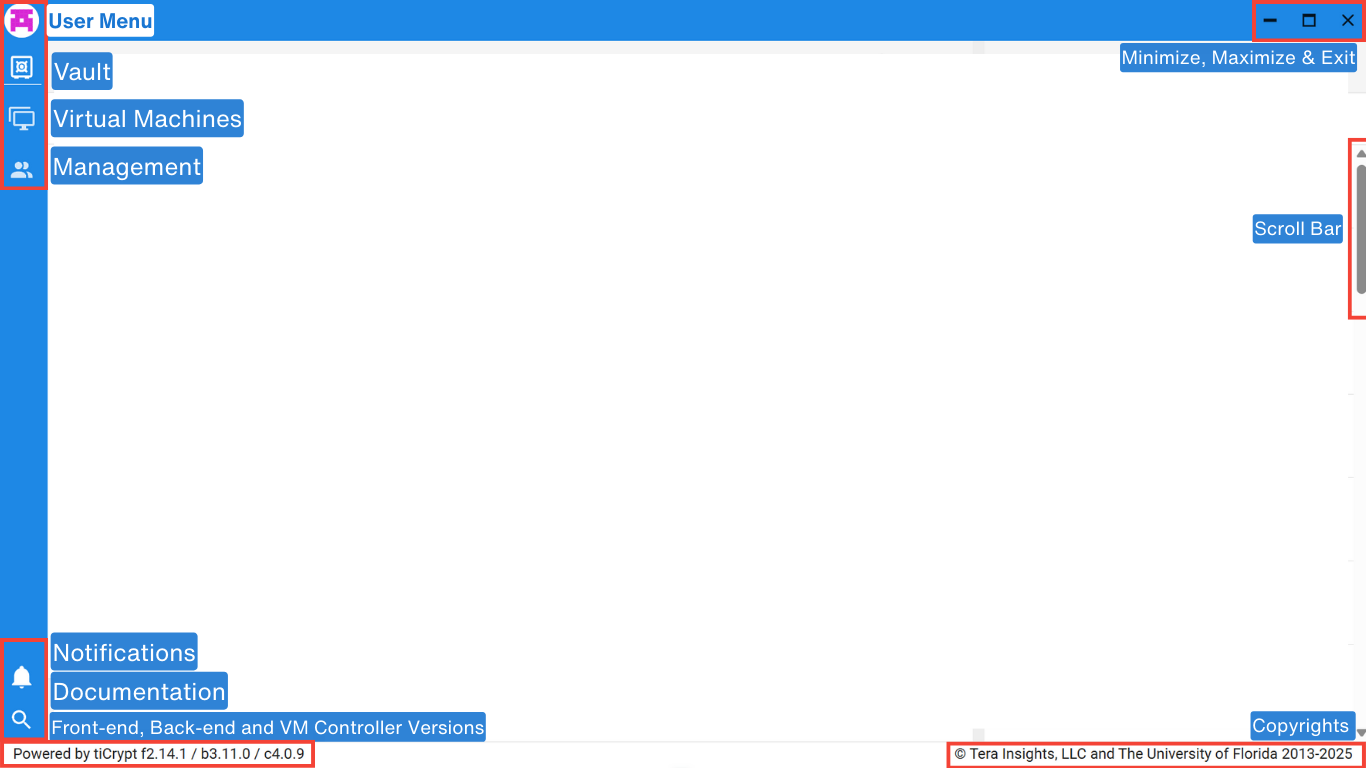Click the scrollbar up arrow
The width and height of the screenshot is (1366, 768).
[1360, 153]
